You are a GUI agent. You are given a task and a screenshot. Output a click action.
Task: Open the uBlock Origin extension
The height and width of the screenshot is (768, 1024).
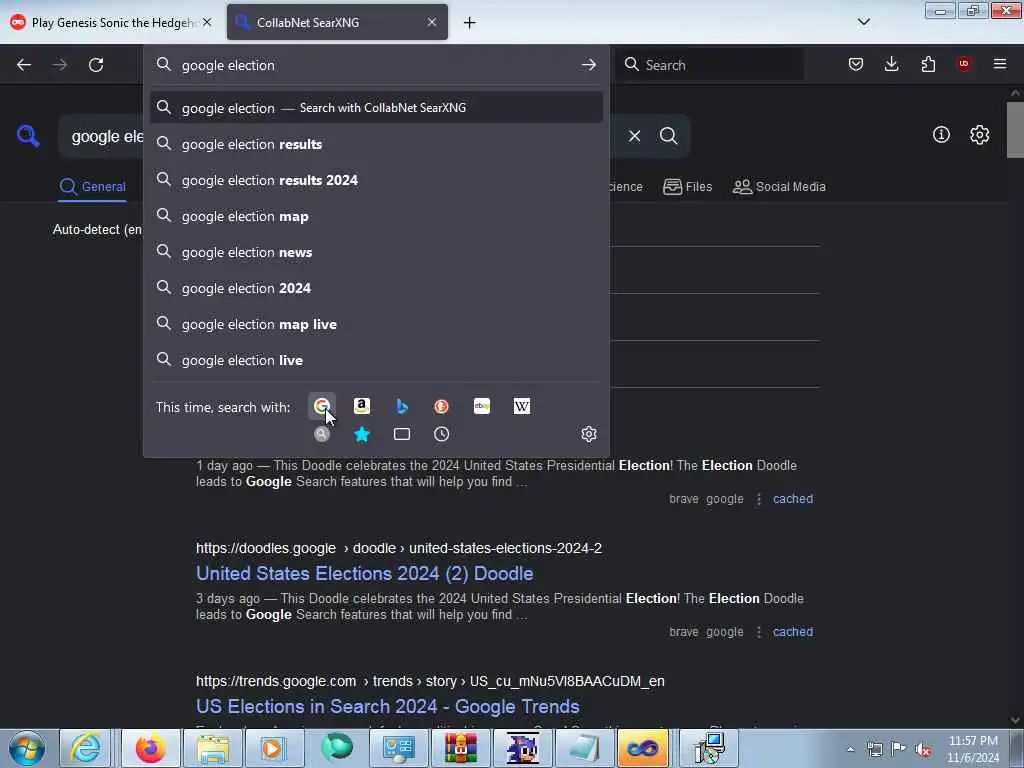[964, 64]
